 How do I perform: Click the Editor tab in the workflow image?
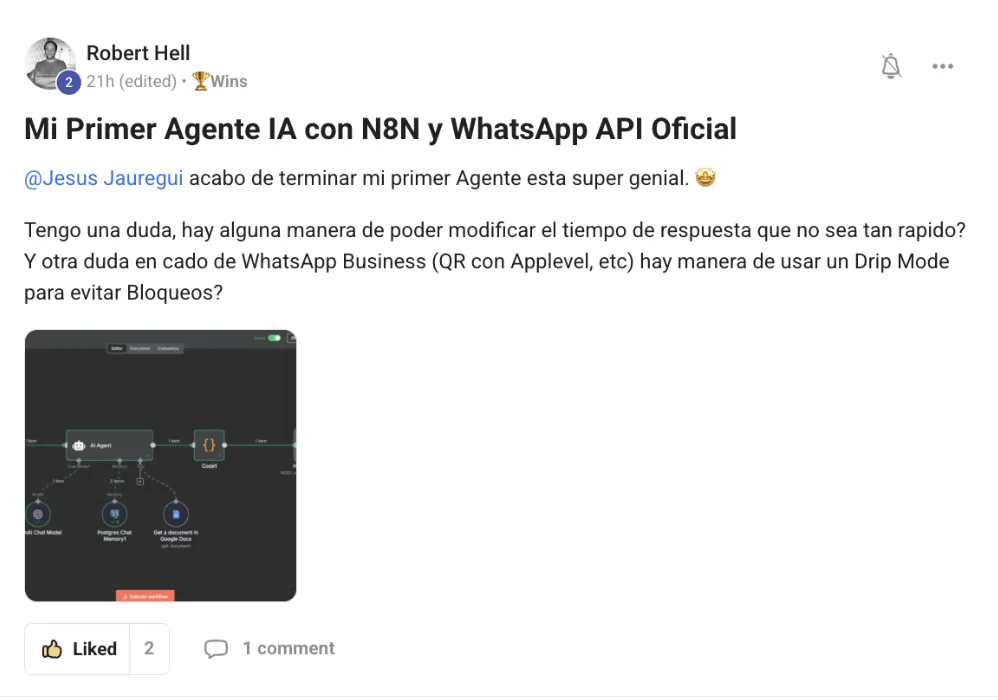117,349
